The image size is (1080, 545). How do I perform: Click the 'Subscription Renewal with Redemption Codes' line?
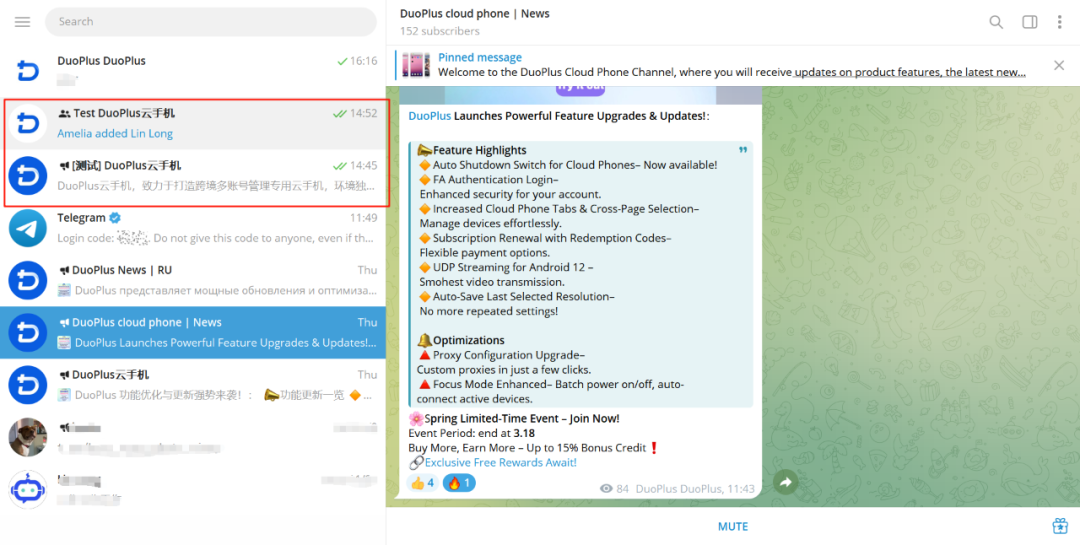pyautogui.click(x=546, y=238)
